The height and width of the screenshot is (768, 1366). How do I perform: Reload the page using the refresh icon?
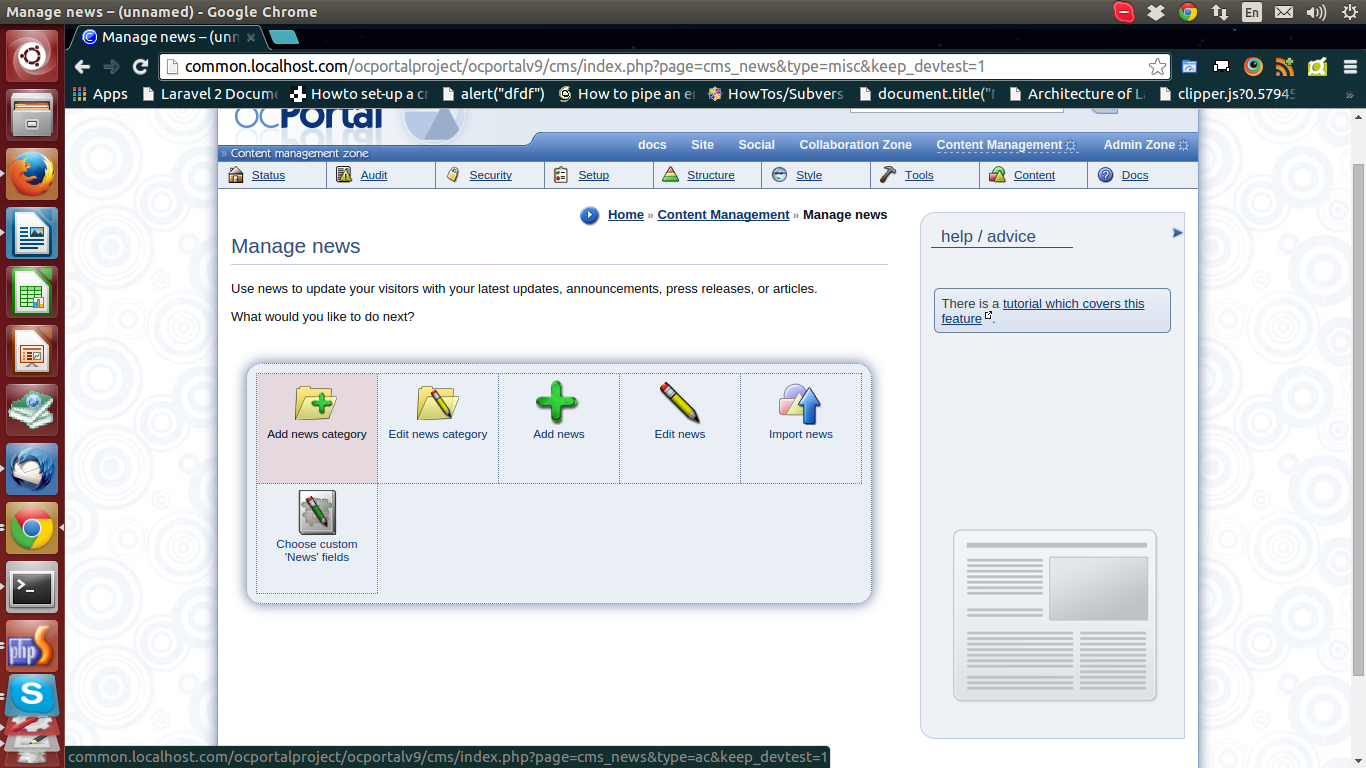click(x=140, y=67)
